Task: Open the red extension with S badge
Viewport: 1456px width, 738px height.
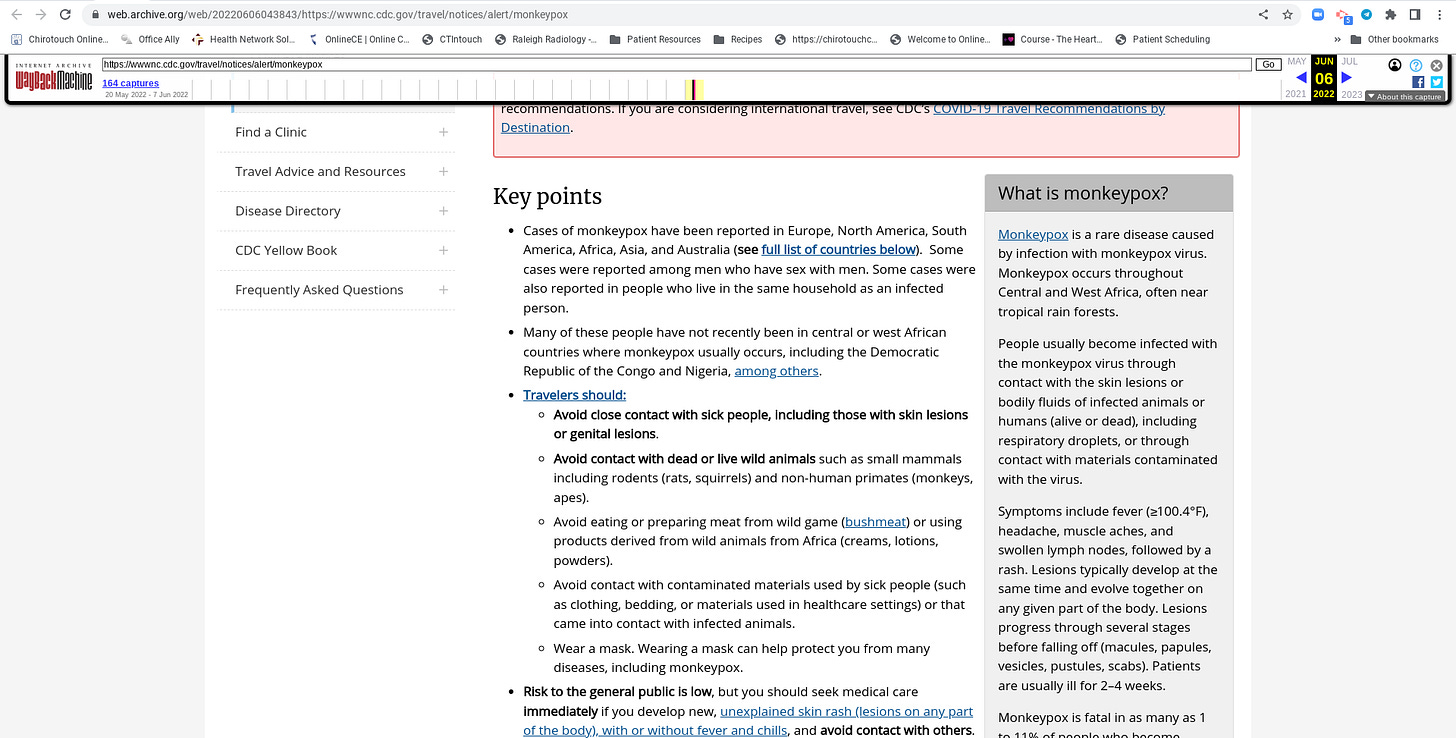Action: [x=1343, y=15]
